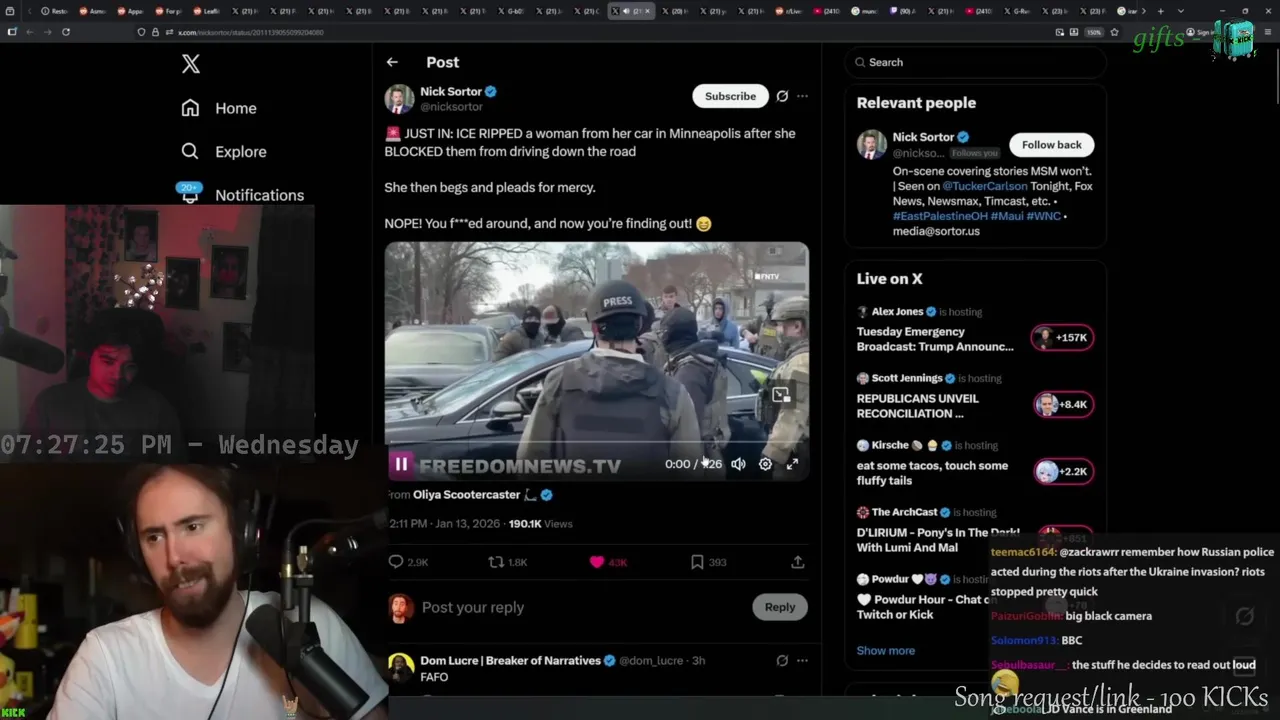Show more live broadcasts

[885, 650]
